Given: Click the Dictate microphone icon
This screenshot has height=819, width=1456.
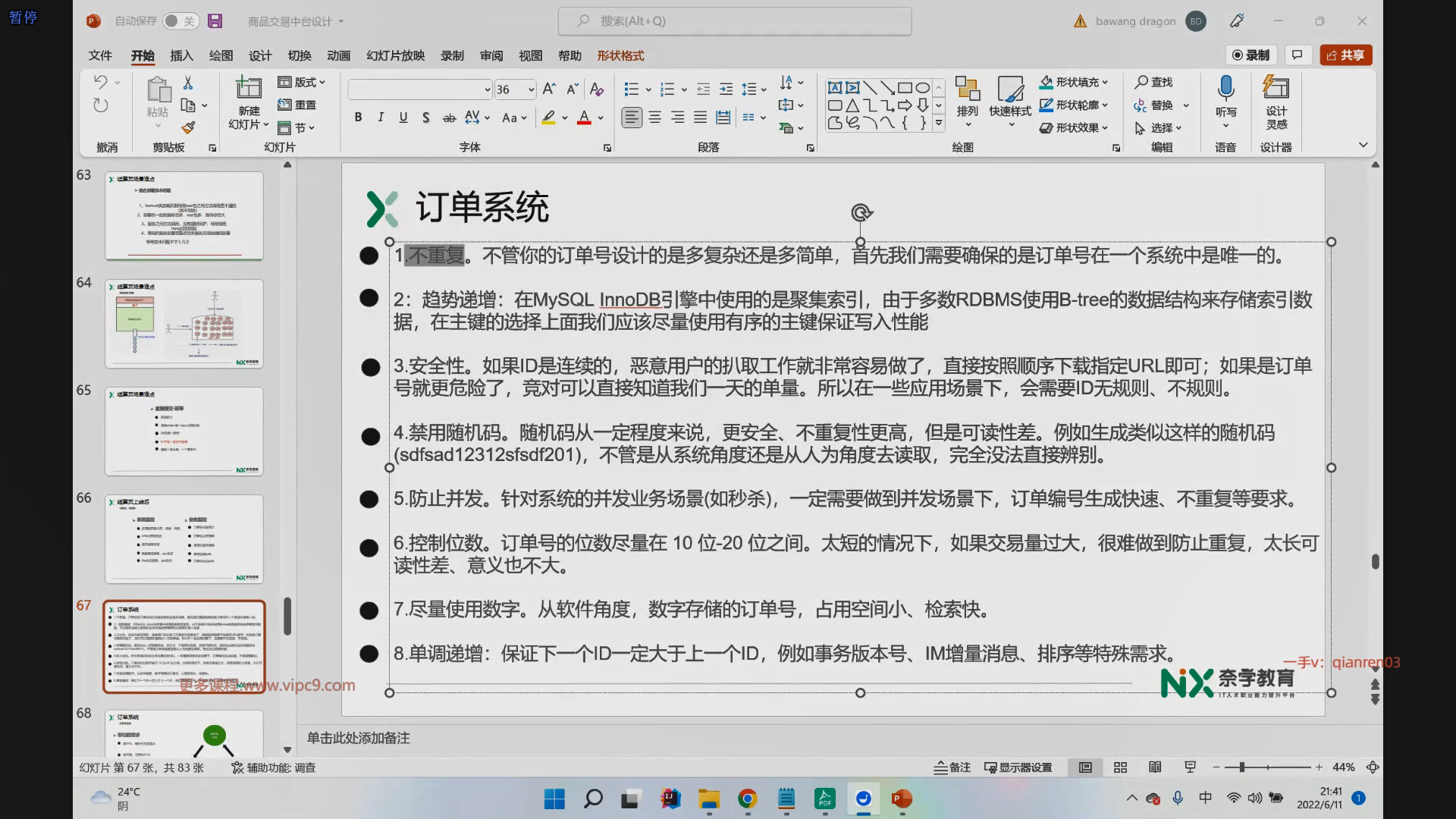Looking at the screenshot, I should pos(1225,89).
